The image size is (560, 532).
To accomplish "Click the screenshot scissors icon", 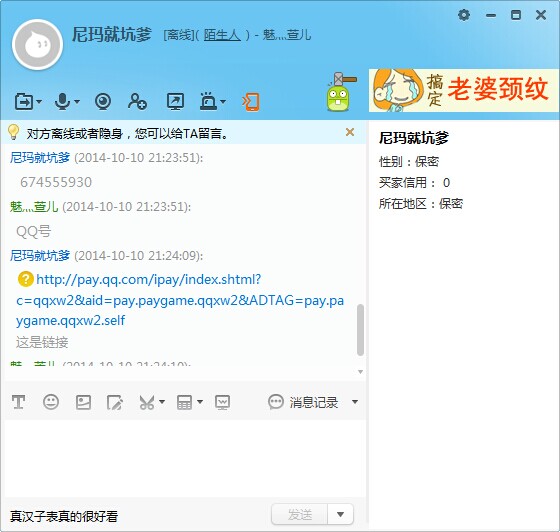I will pos(146,402).
